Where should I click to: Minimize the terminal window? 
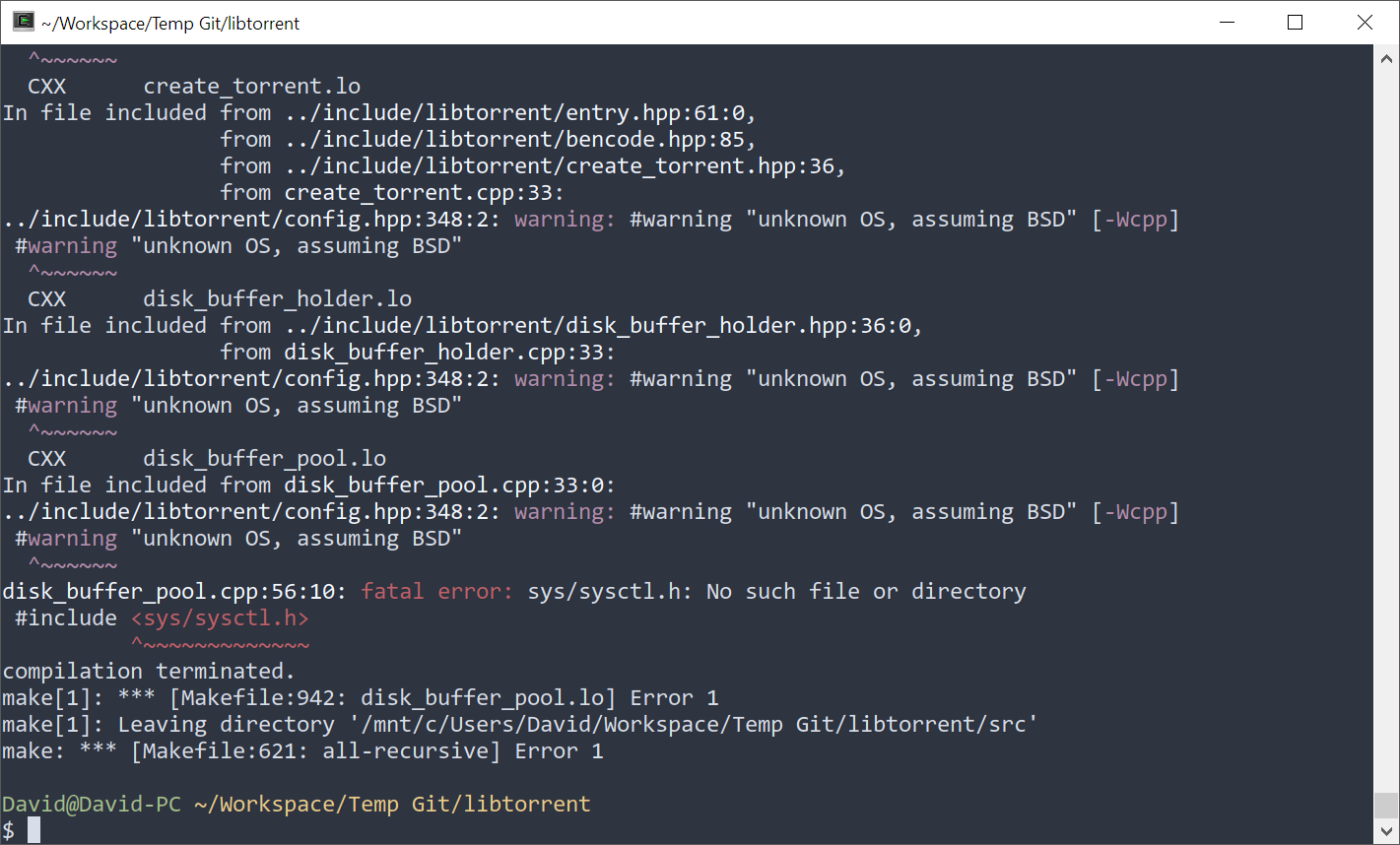pos(1225,22)
